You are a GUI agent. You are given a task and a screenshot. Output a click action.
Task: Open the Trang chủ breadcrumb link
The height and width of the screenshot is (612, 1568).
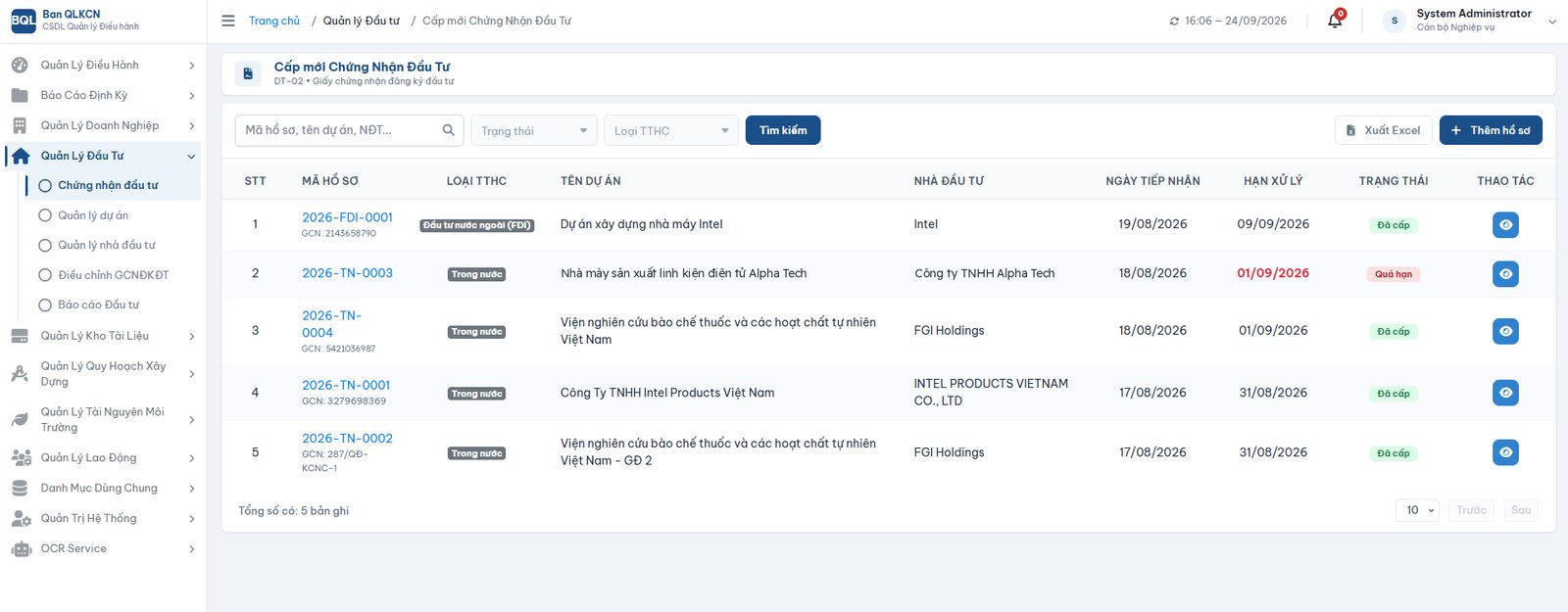click(274, 21)
